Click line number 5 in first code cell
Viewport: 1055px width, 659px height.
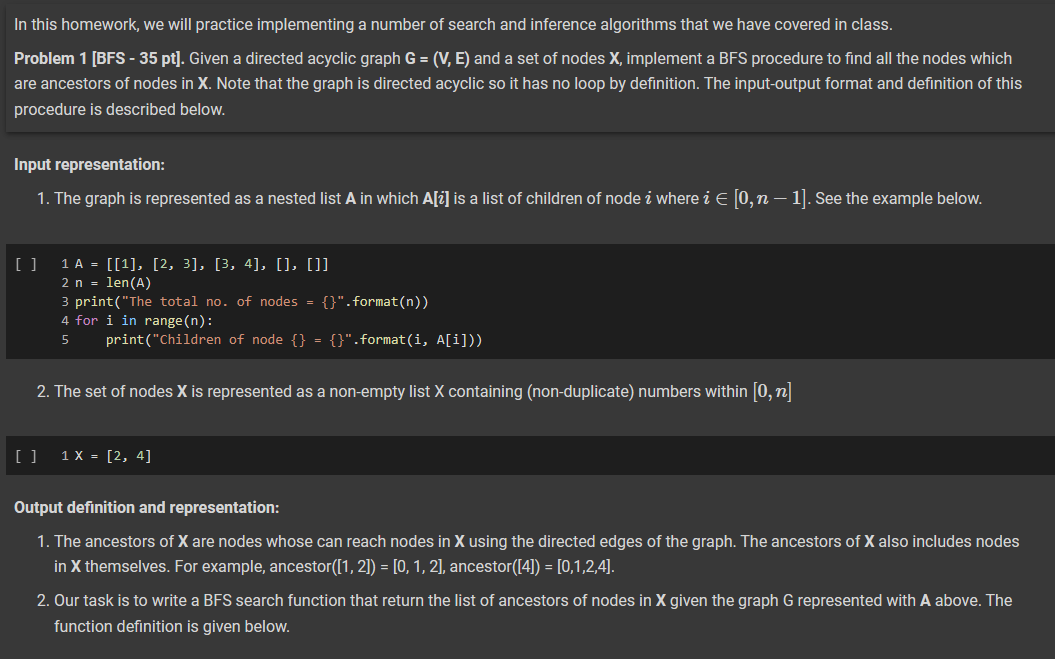[x=65, y=339]
